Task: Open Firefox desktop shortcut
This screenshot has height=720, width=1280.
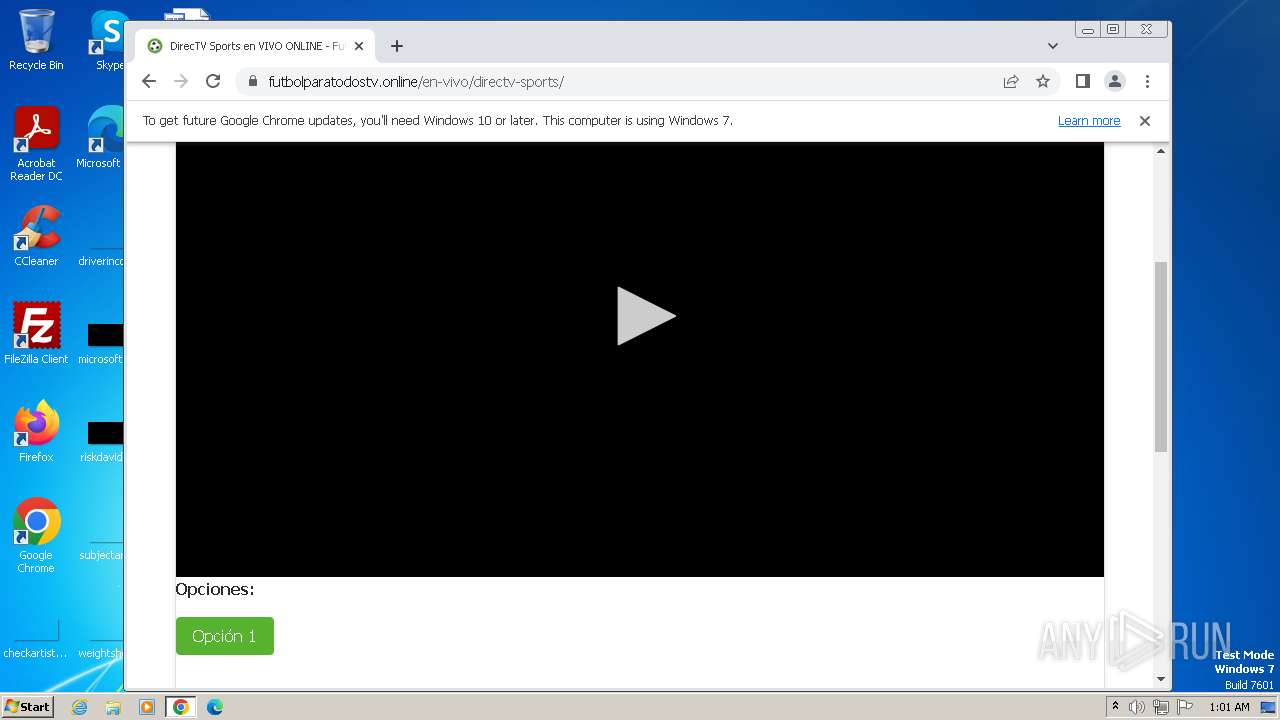Action: [x=36, y=431]
